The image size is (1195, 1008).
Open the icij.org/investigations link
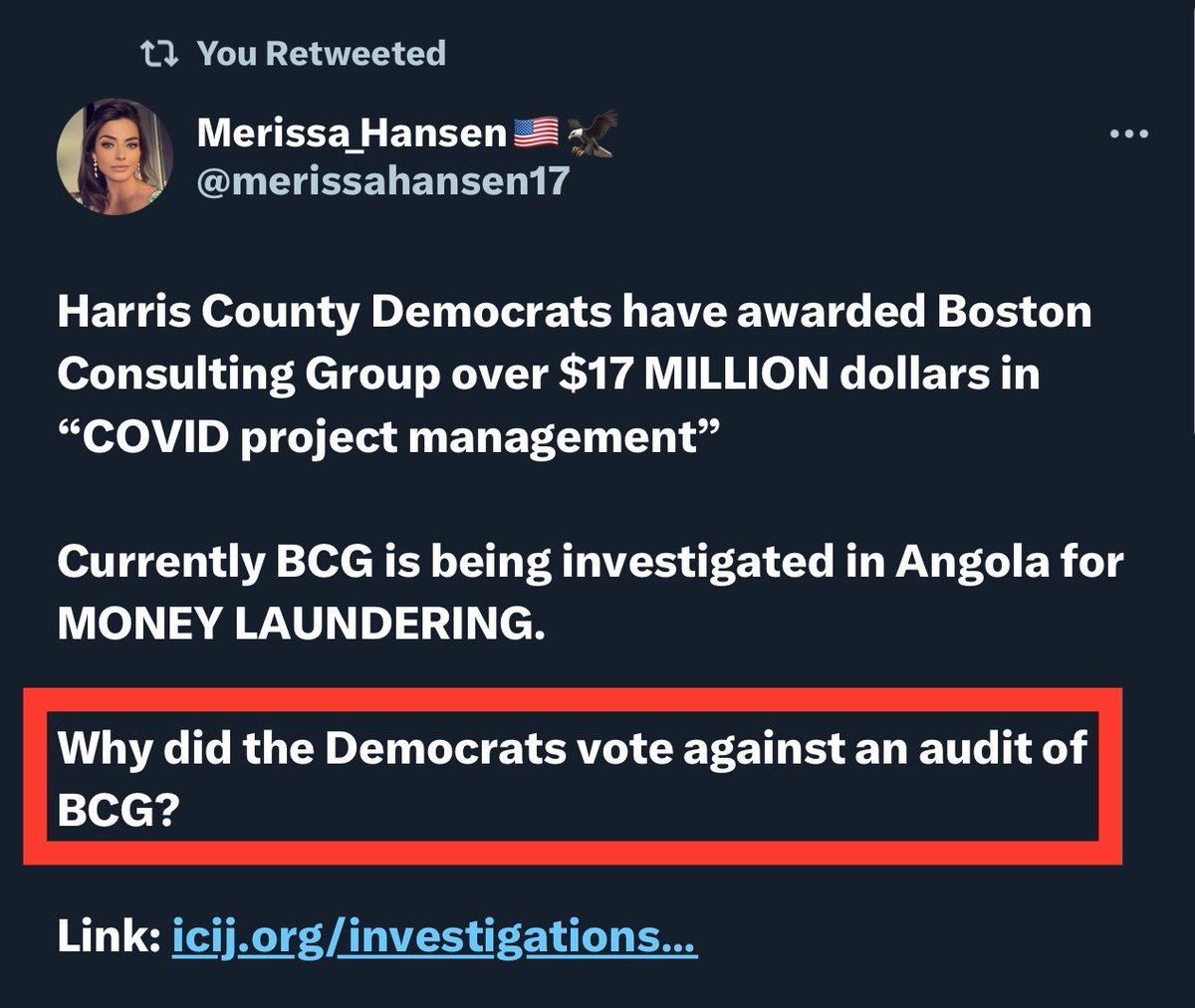pyautogui.click(x=435, y=937)
